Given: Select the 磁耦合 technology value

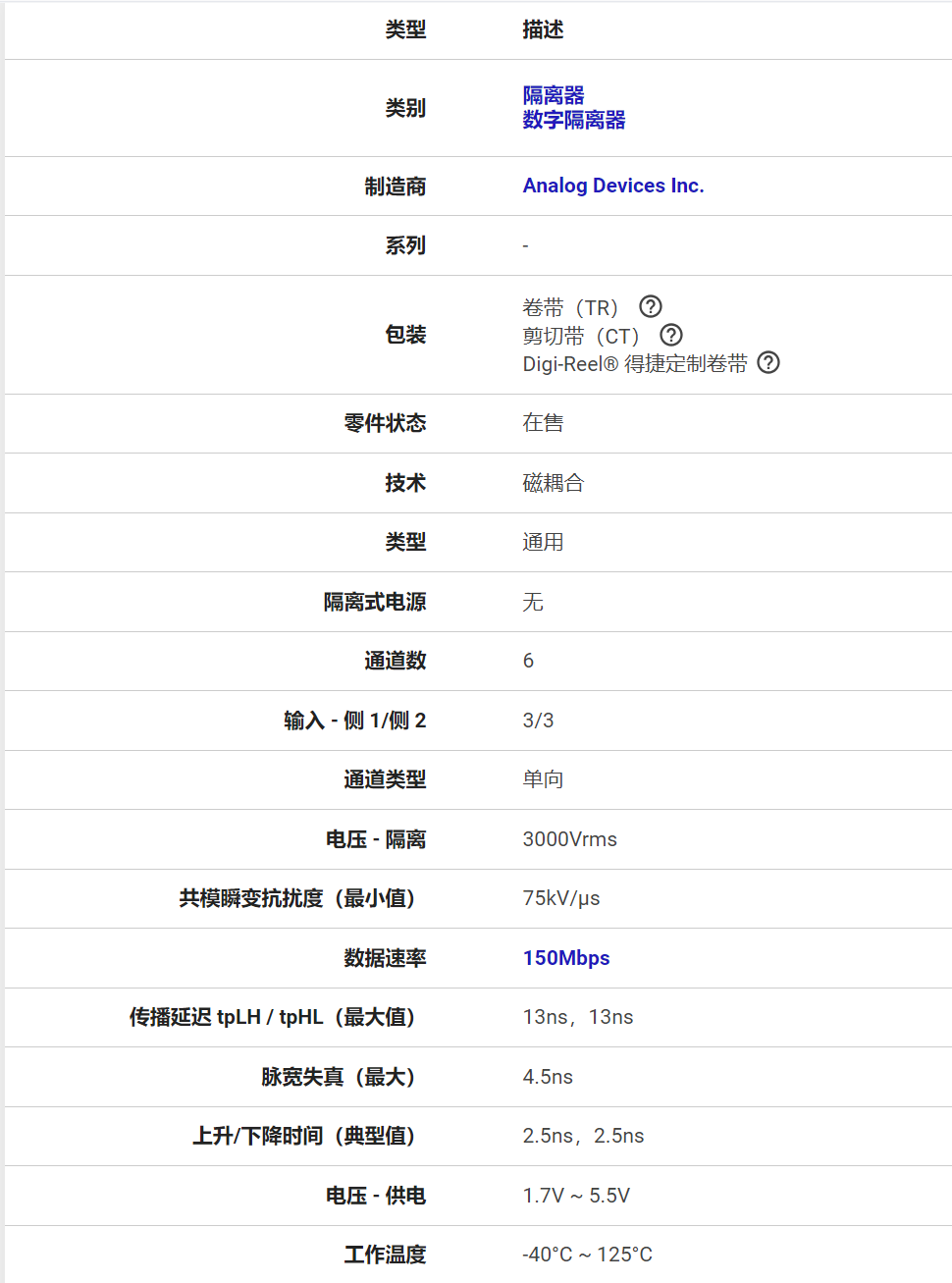Looking at the screenshot, I should [554, 483].
